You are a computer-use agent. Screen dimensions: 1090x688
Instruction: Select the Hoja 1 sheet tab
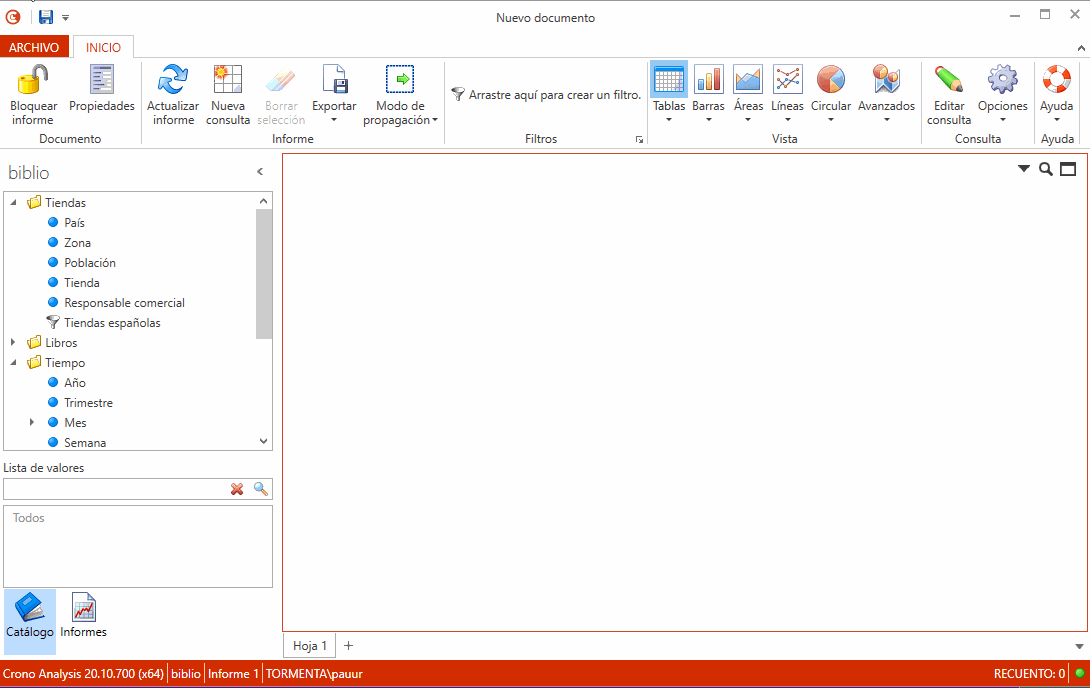(309, 646)
